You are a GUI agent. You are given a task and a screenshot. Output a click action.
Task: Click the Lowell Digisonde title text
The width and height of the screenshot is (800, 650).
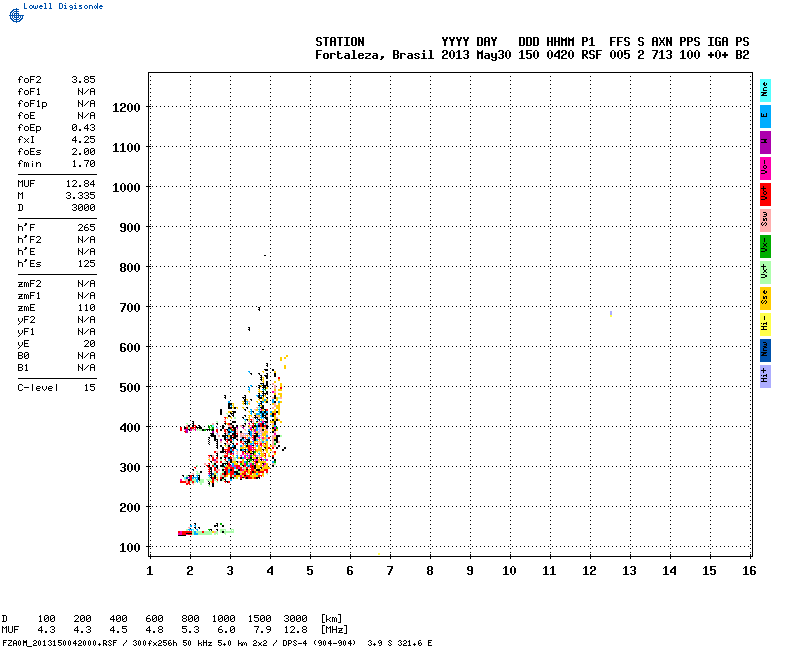tap(63, 6)
